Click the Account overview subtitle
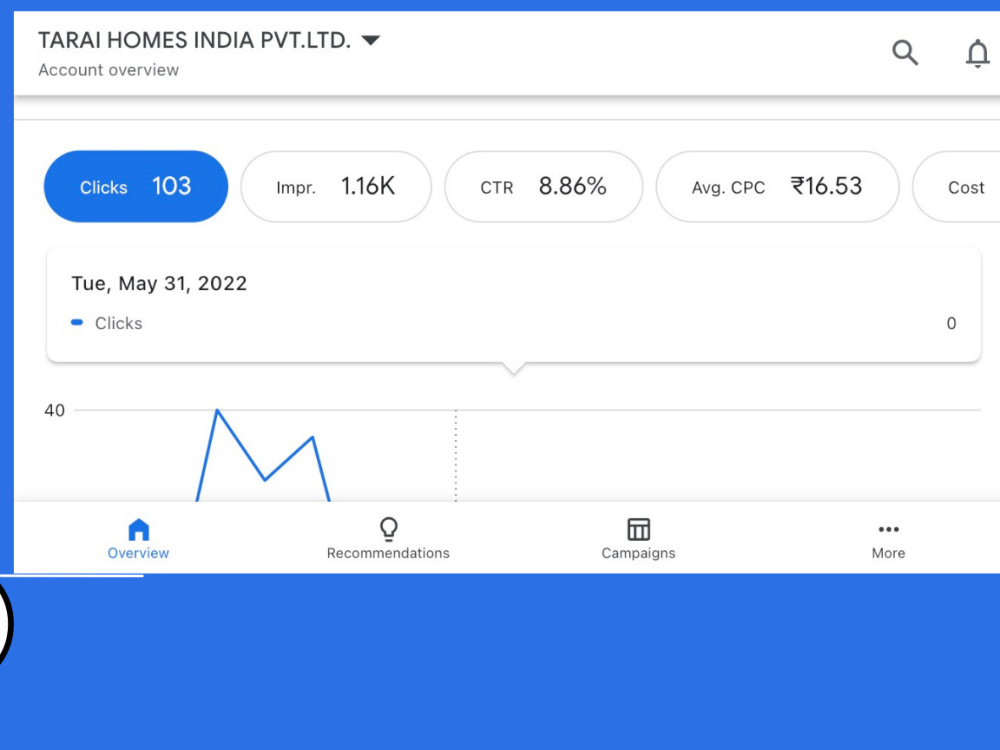Screen dimensions: 1000x750 click(108, 70)
